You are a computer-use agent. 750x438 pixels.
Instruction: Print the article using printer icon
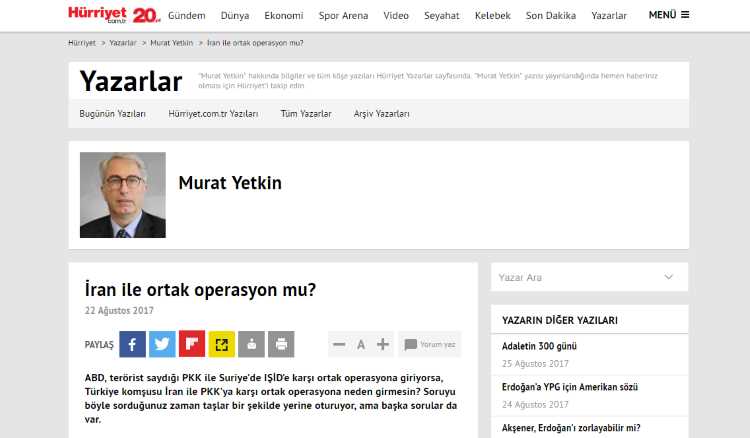[281, 344]
